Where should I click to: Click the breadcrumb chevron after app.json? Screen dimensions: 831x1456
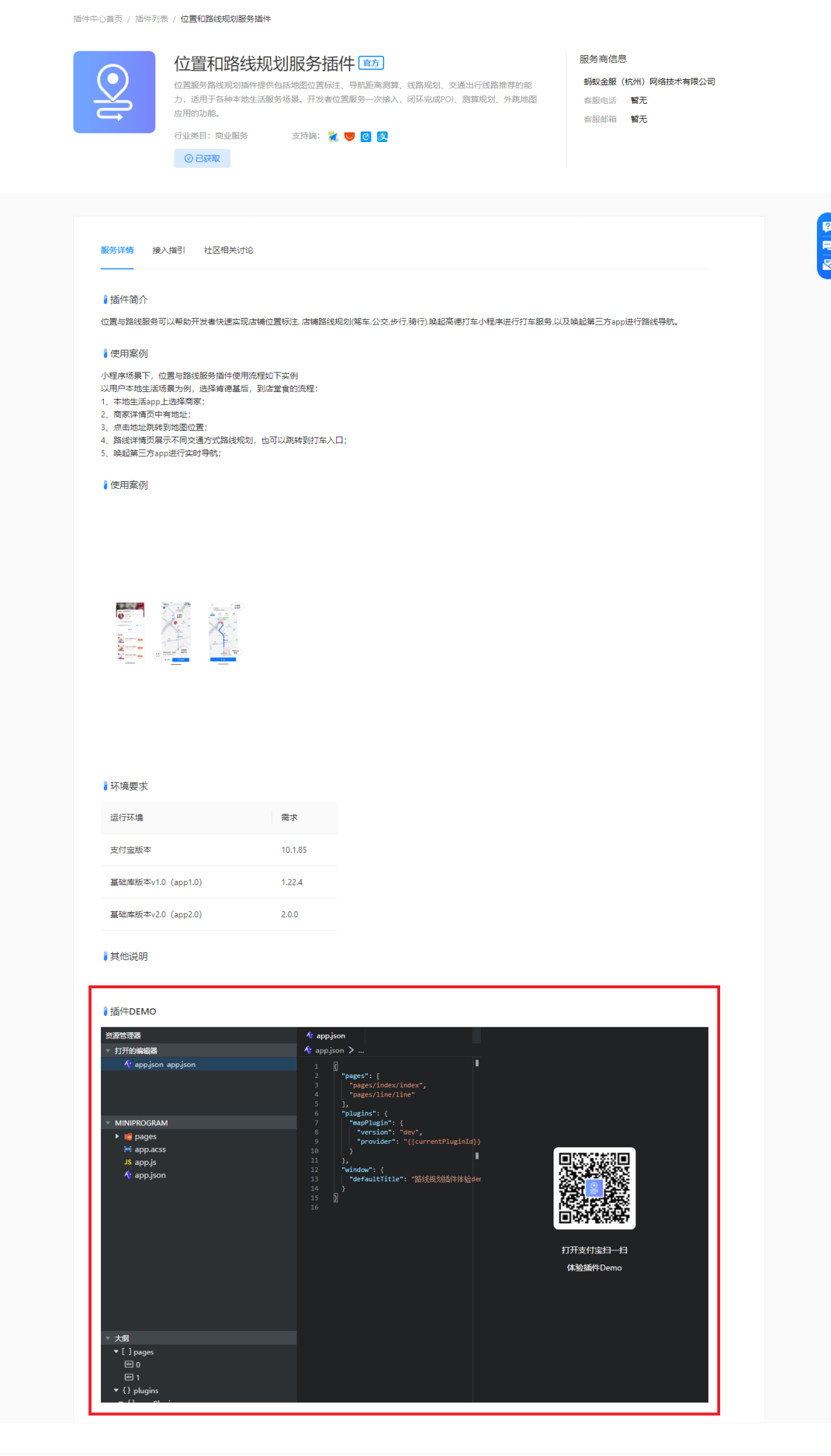pos(351,1050)
